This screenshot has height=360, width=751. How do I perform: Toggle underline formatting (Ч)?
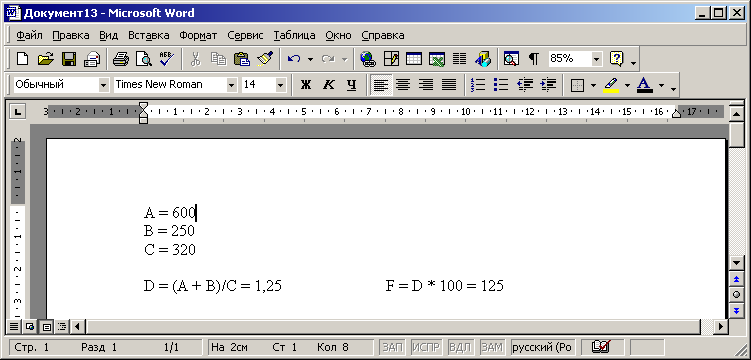pos(352,85)
